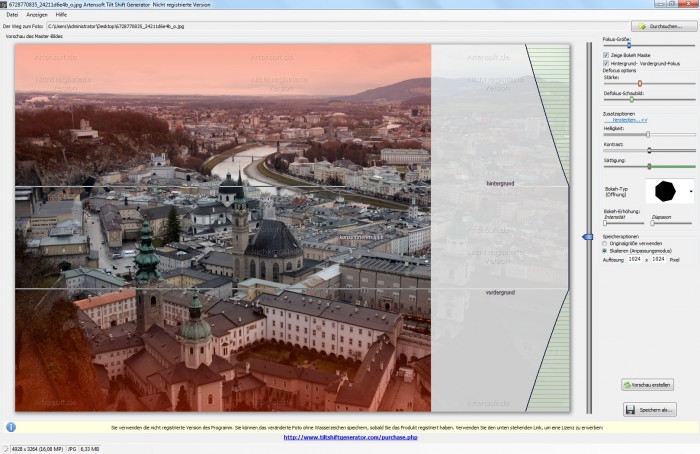Viewport: 700px width, 454px height.
Task: Click the Auflösung height field
Action: 658,259
